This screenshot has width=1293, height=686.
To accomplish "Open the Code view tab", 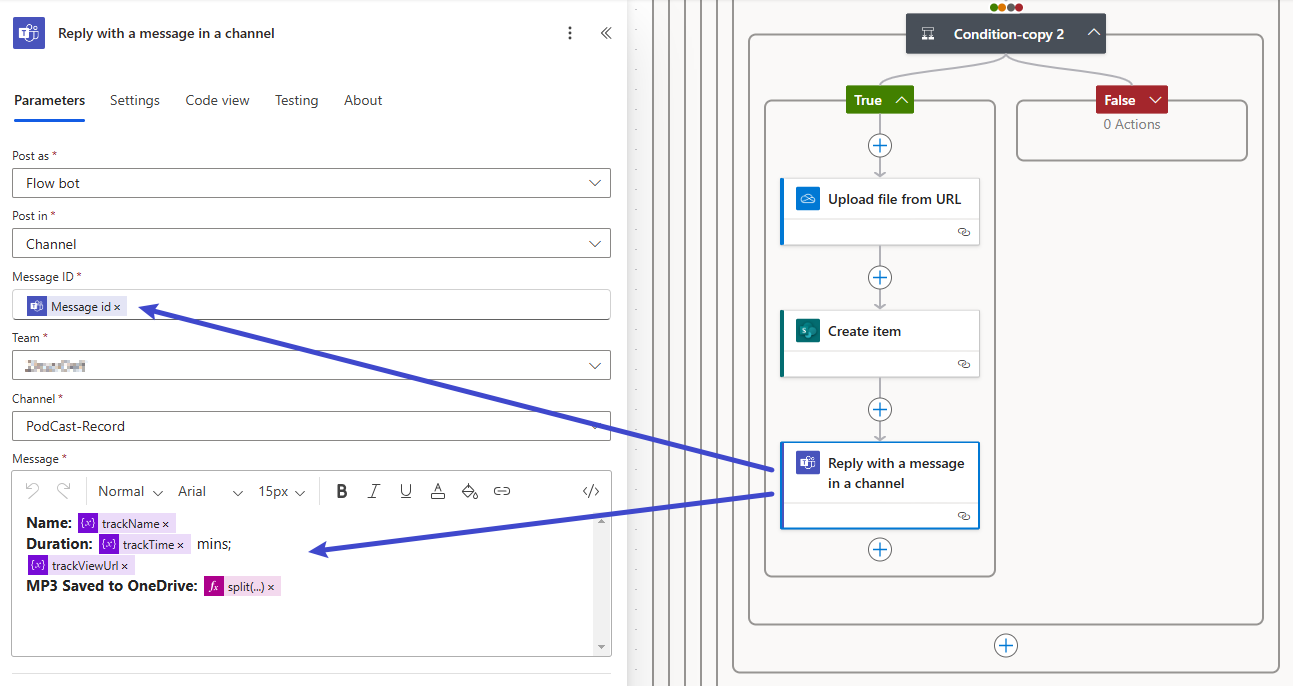I will [x=217, y=100].
